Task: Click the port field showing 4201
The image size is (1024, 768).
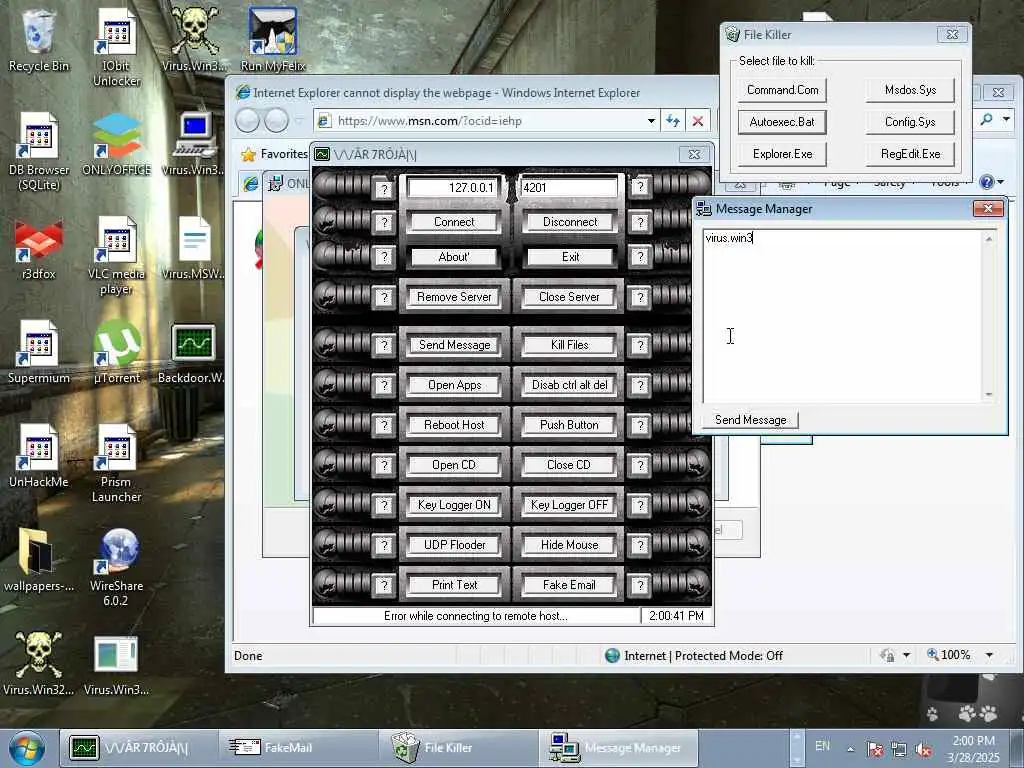Action: click(569, 188)
